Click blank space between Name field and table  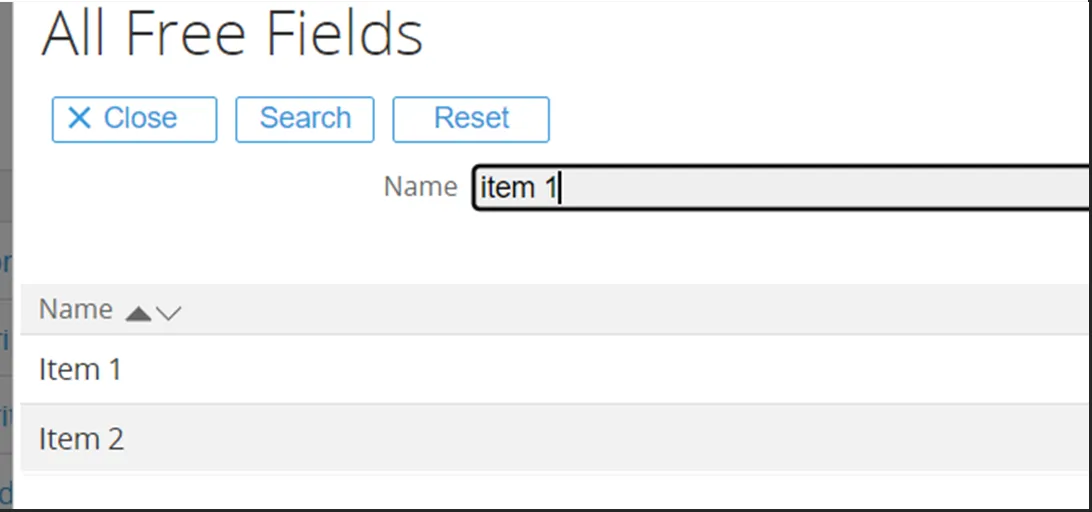point(500,248)
